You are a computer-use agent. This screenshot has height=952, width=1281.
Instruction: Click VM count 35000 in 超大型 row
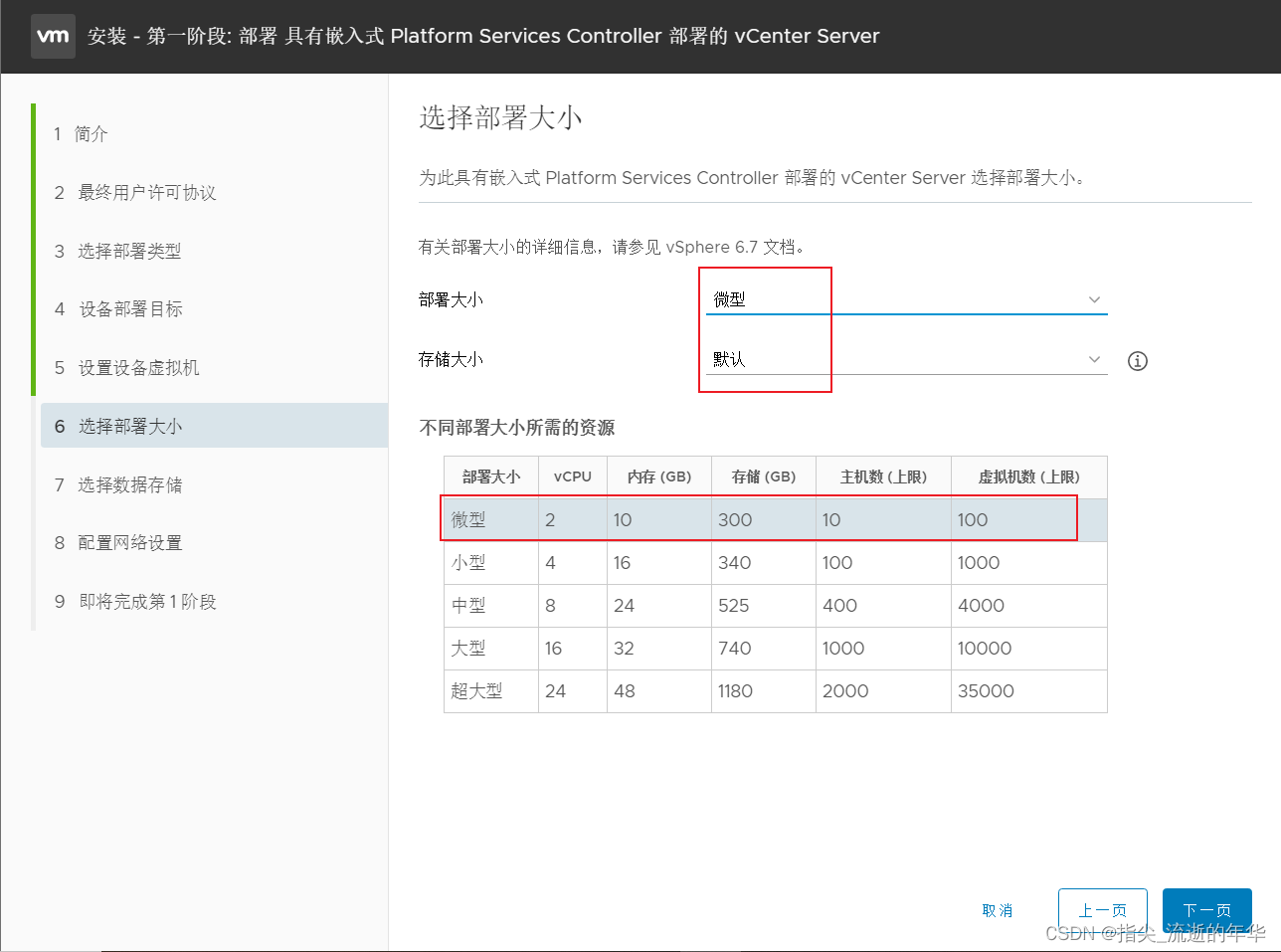pos(986,690)
